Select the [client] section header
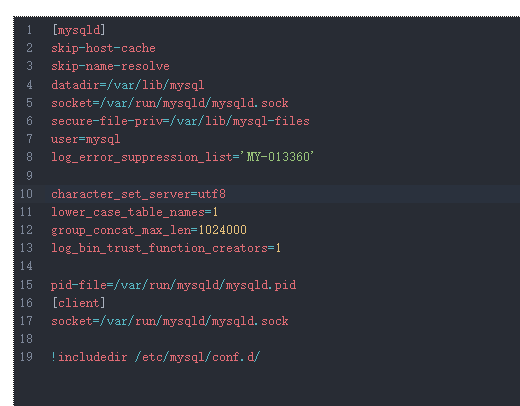 click(79, 303)
